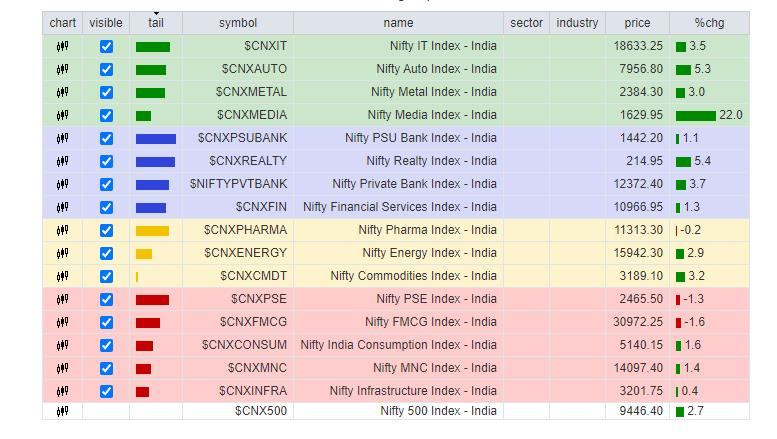Image resolution: width=777 pixels, height=439 pixels.
Task: Uncheck visible checkbox for $CNXAUTO
Action: pos(107,69)
